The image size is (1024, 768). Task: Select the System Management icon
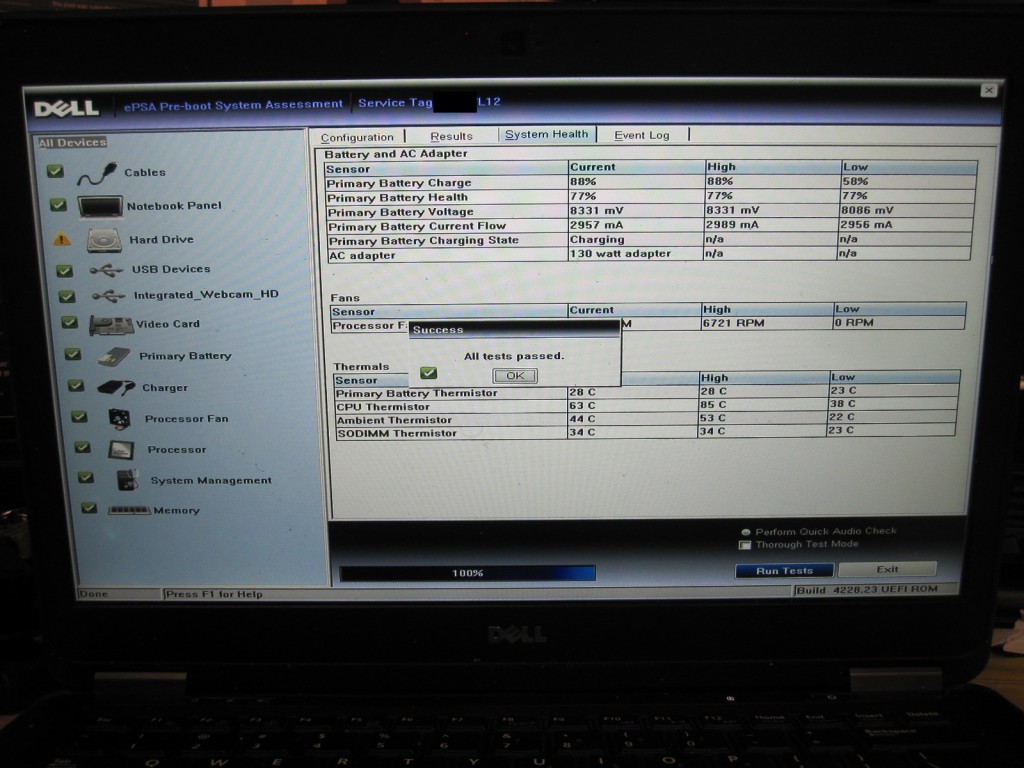point(127,480)
